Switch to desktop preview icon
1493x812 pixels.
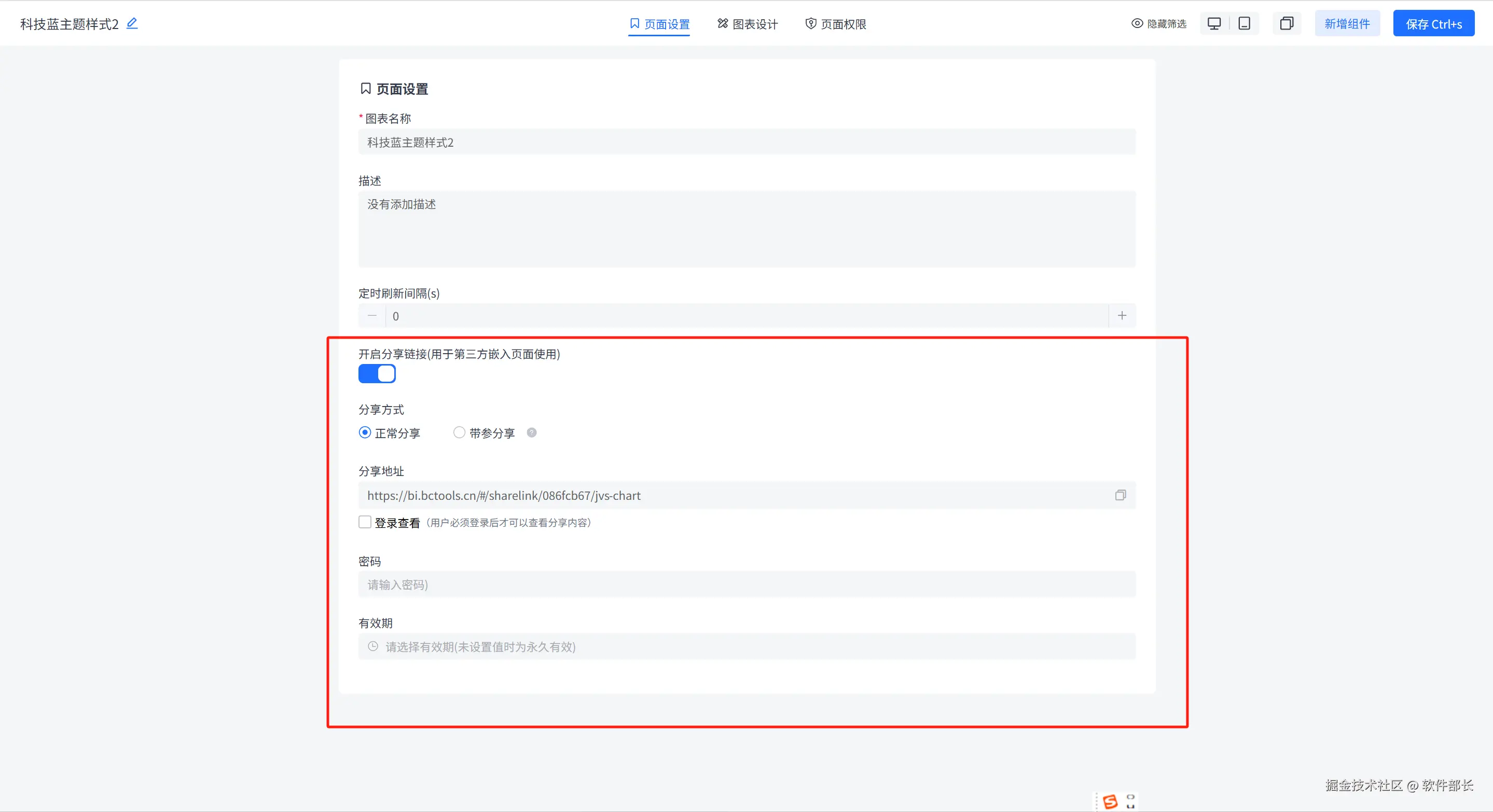click(x=1213, y=23)
